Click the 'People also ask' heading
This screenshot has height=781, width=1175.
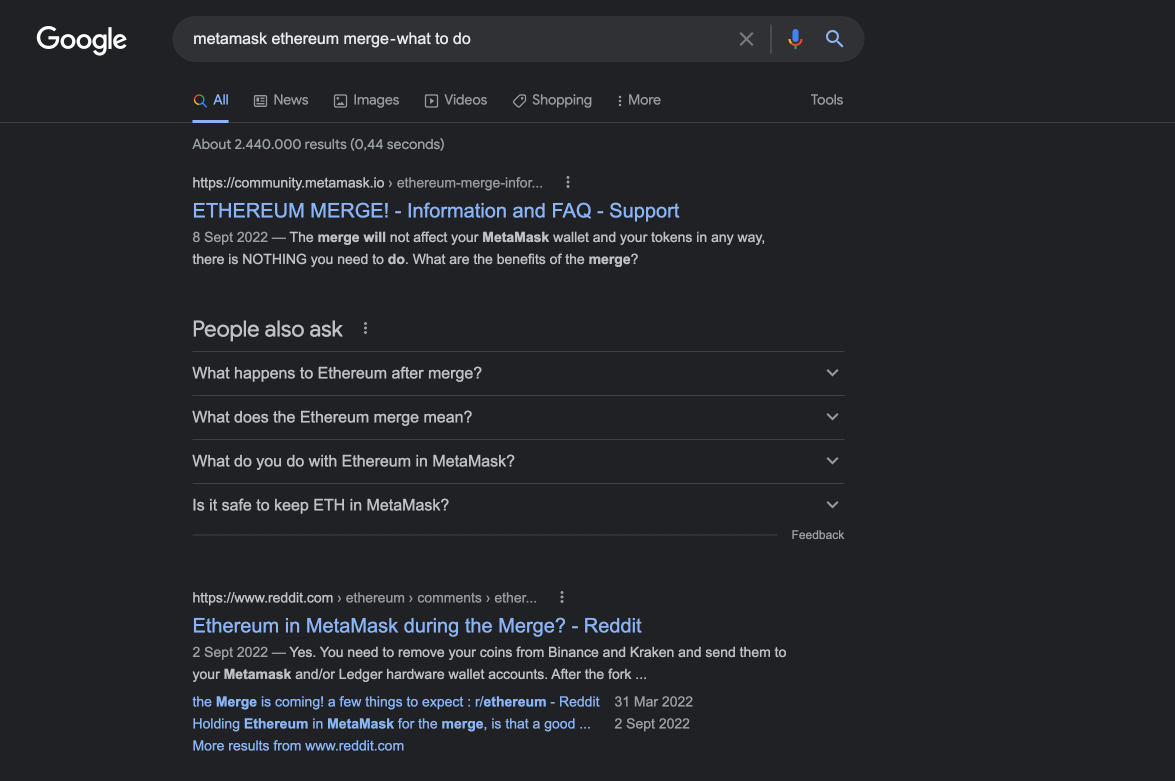click(268, 329)
